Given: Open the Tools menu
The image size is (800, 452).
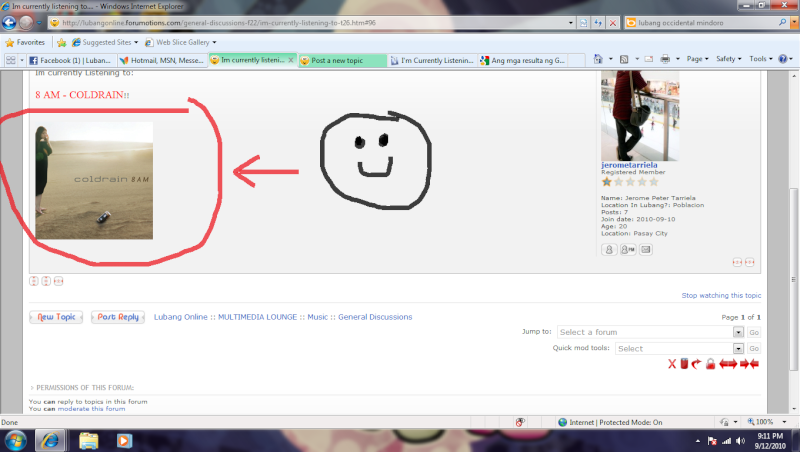Looking at the screenshot, I should point(761,59).
